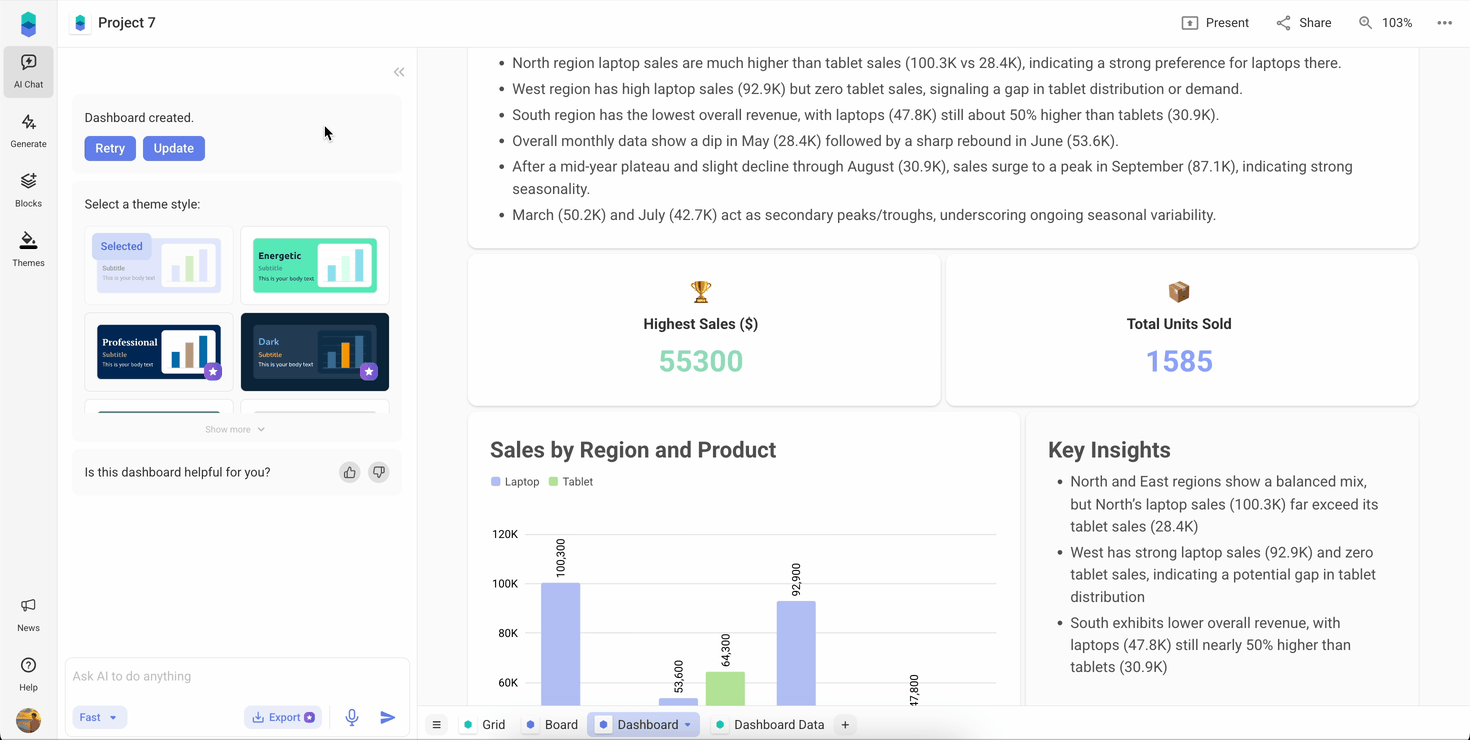This screenshot has height=740, width=1470.
Task: Give a thumbs down to the dashboard
Action: coord(378,471)
